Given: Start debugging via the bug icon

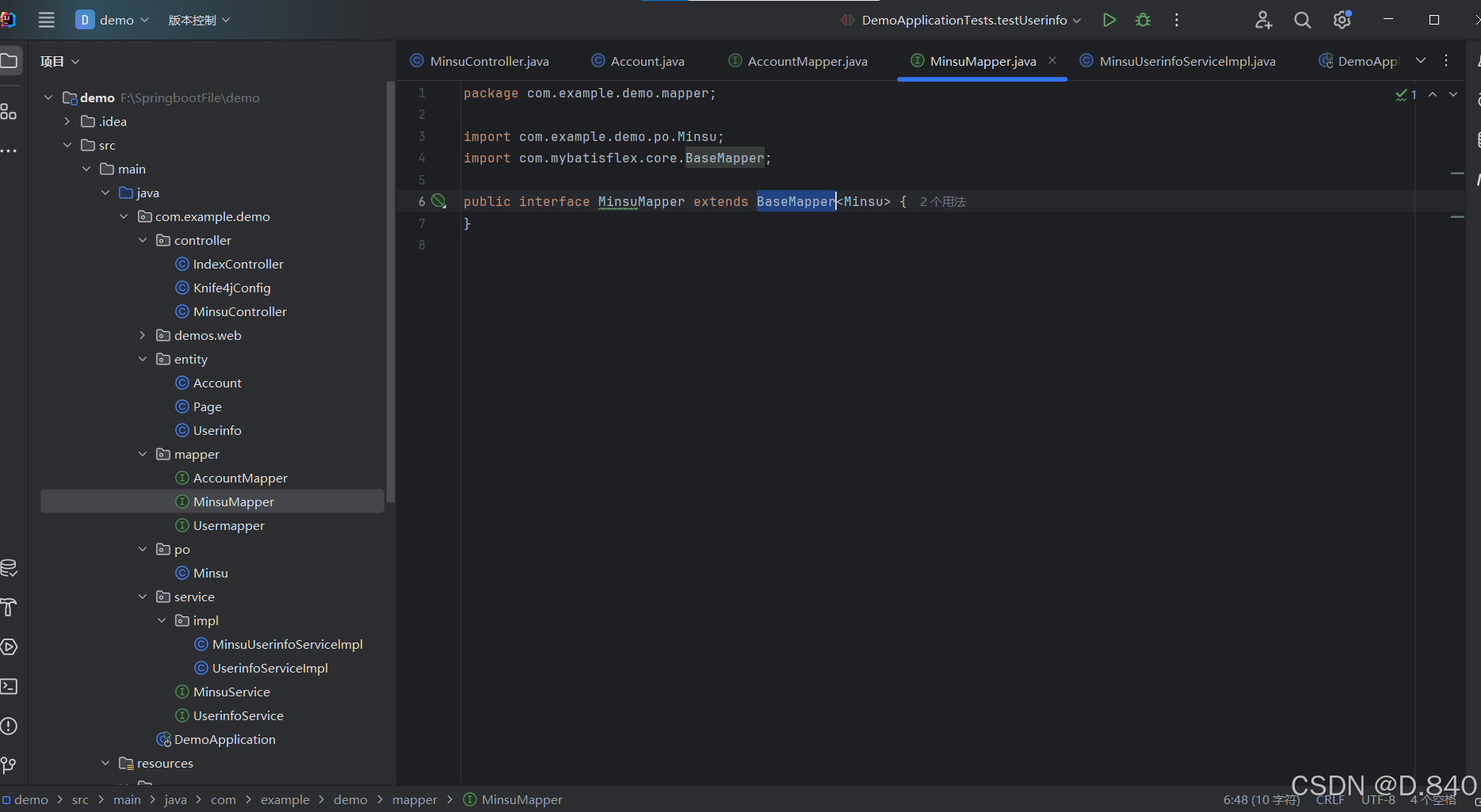Looking at the screenshot, I should coord(1143,20).
